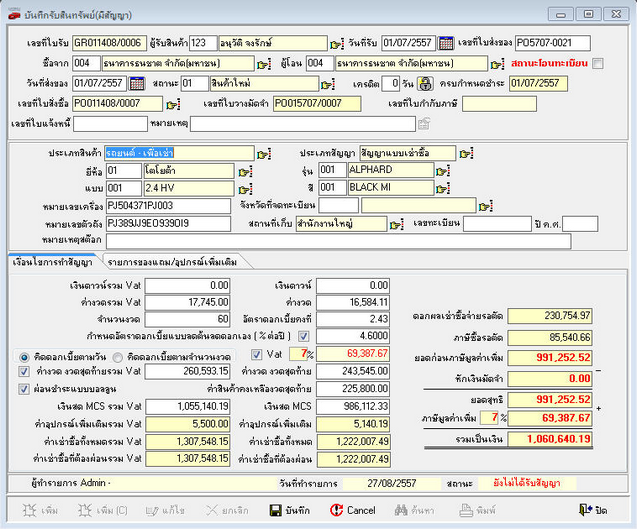Click the ค้นหา search button
The image size is (637, 529).
coord(414,510)
